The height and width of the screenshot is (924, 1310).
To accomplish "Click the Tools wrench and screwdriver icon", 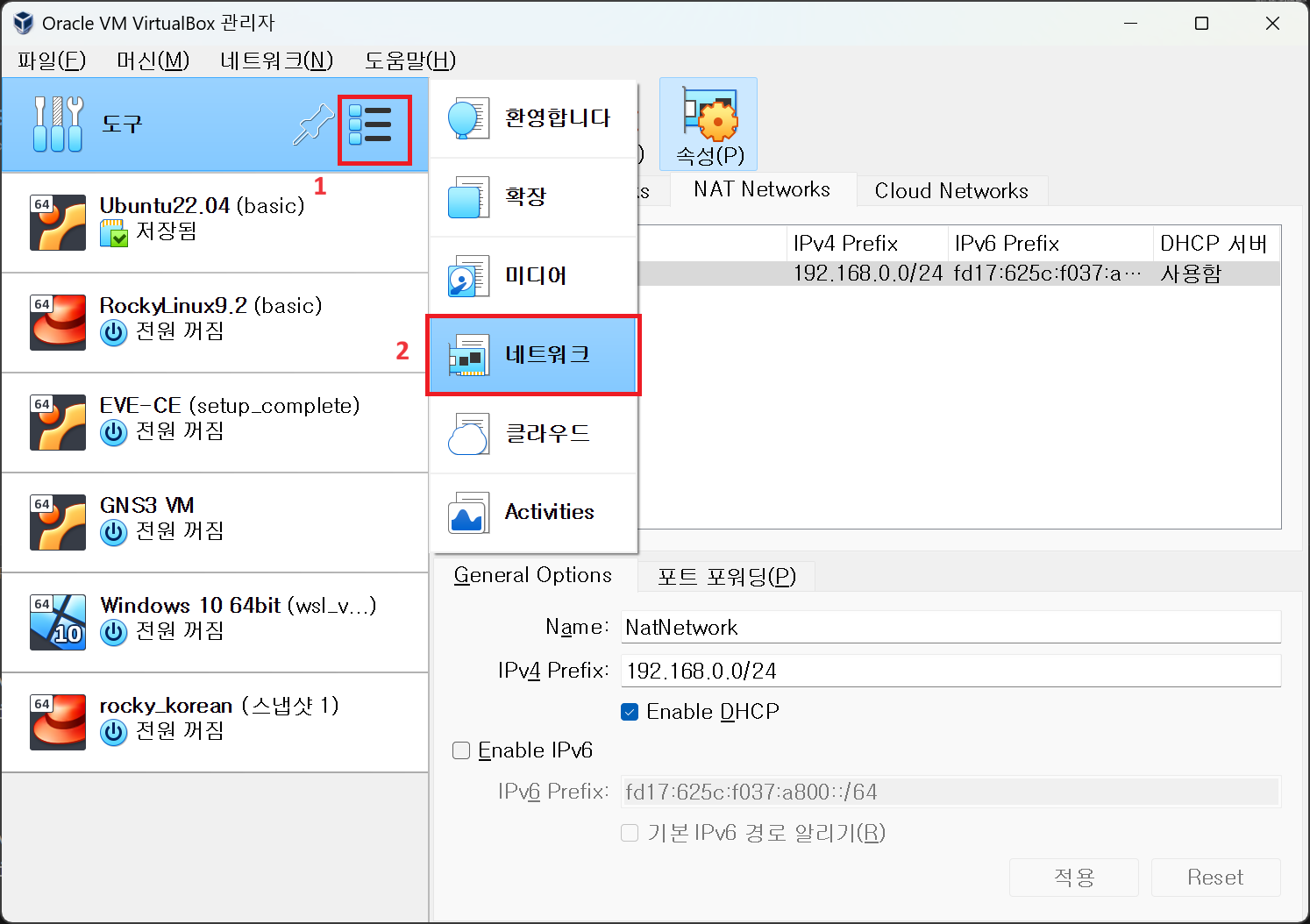I will [58, 124].
